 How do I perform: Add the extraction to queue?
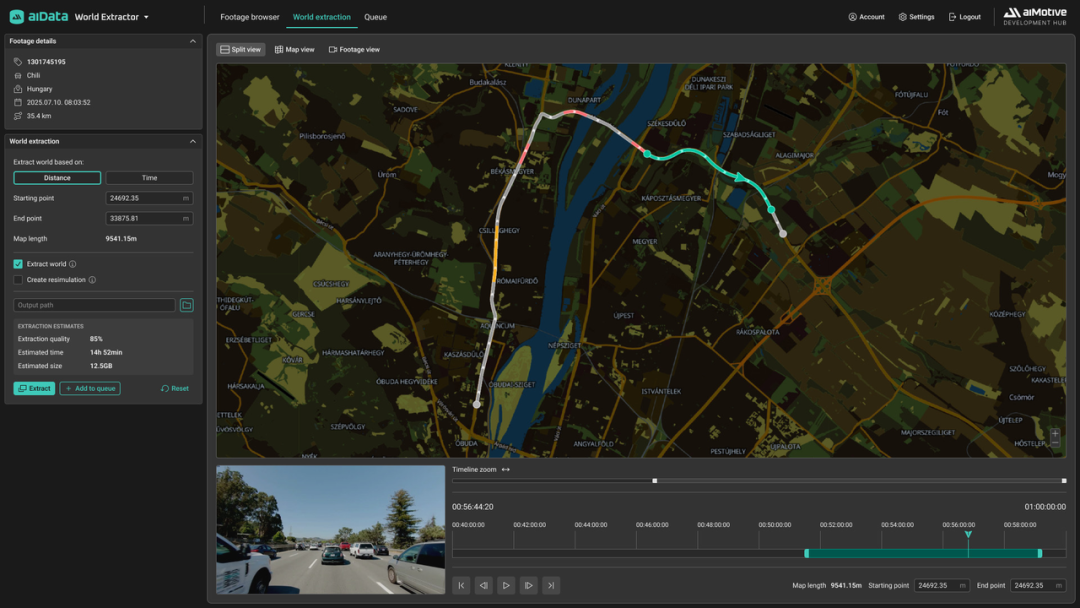[90, 388]
